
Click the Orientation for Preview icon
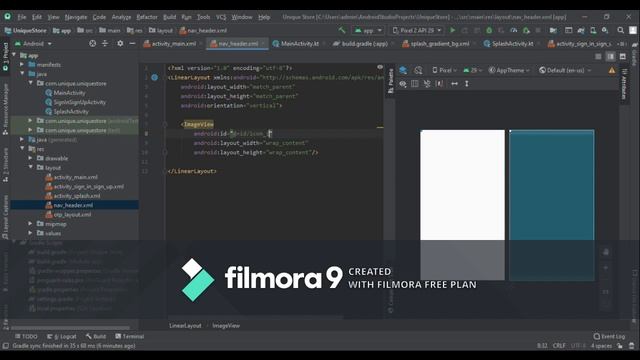point(418,70)
